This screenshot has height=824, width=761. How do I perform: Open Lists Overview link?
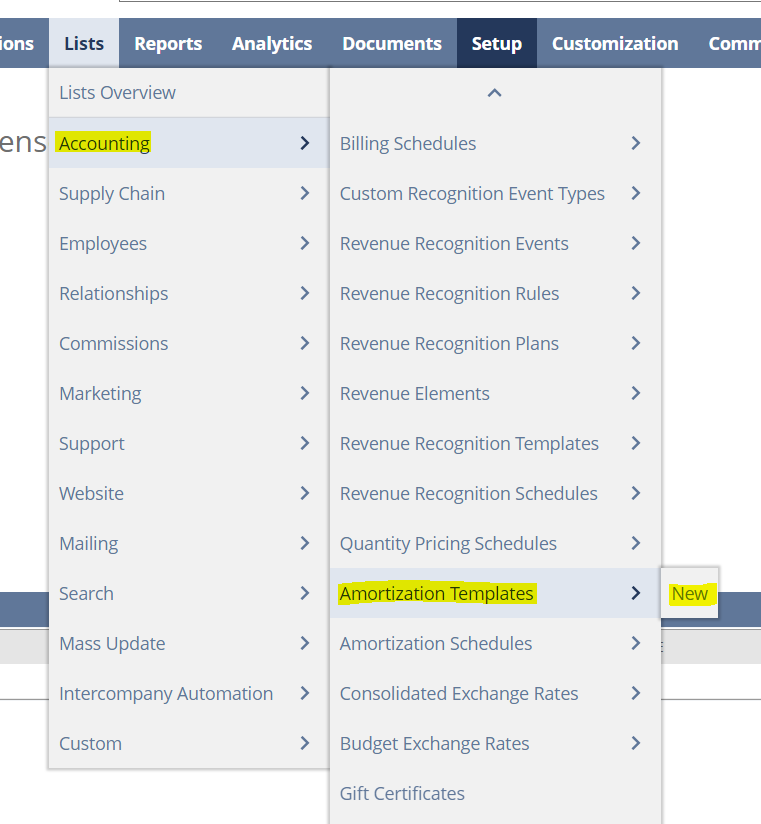tap(117, 93)
